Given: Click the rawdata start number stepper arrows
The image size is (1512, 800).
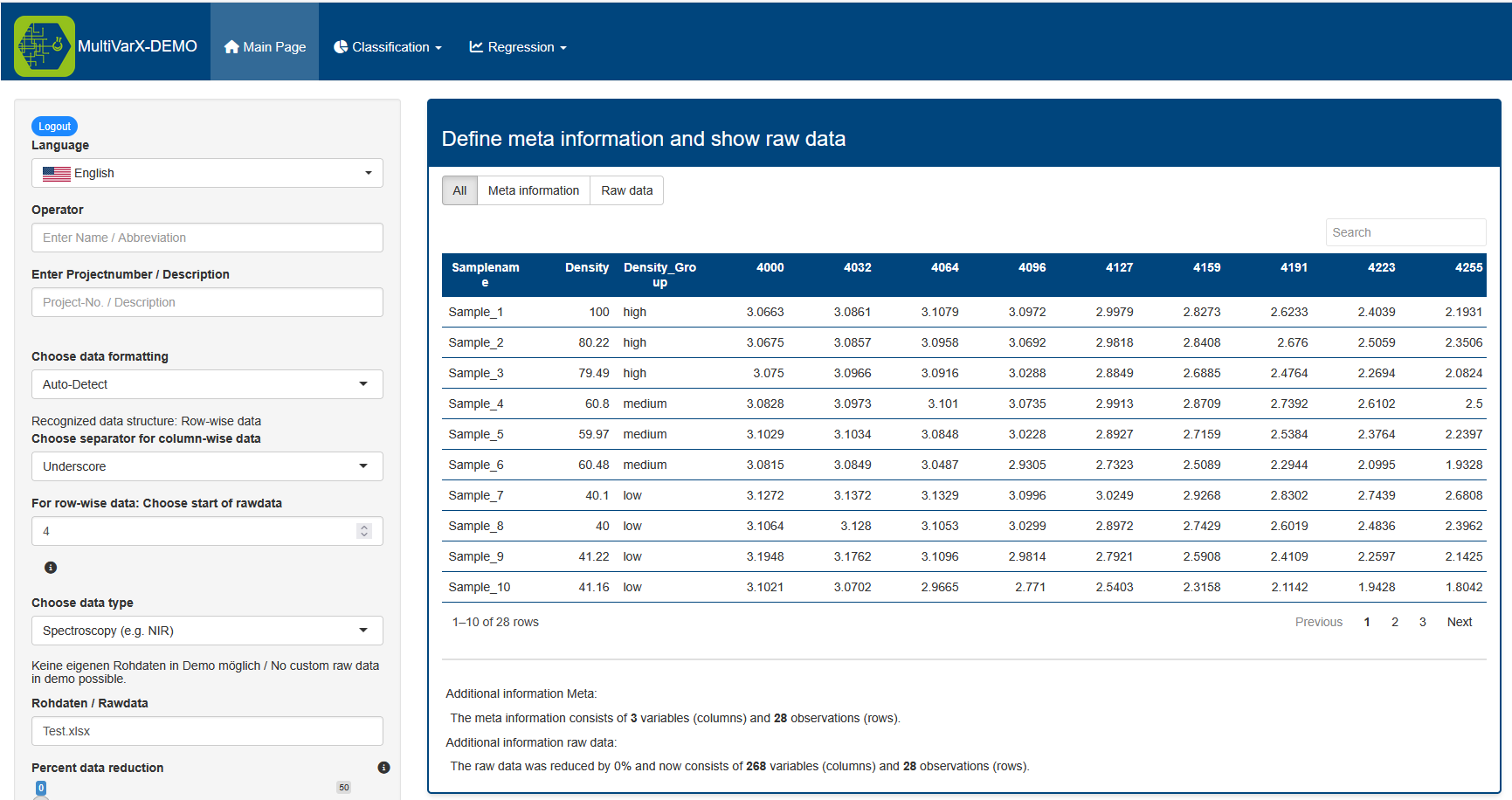Looking at the screenshot, I should click(364, 531).
